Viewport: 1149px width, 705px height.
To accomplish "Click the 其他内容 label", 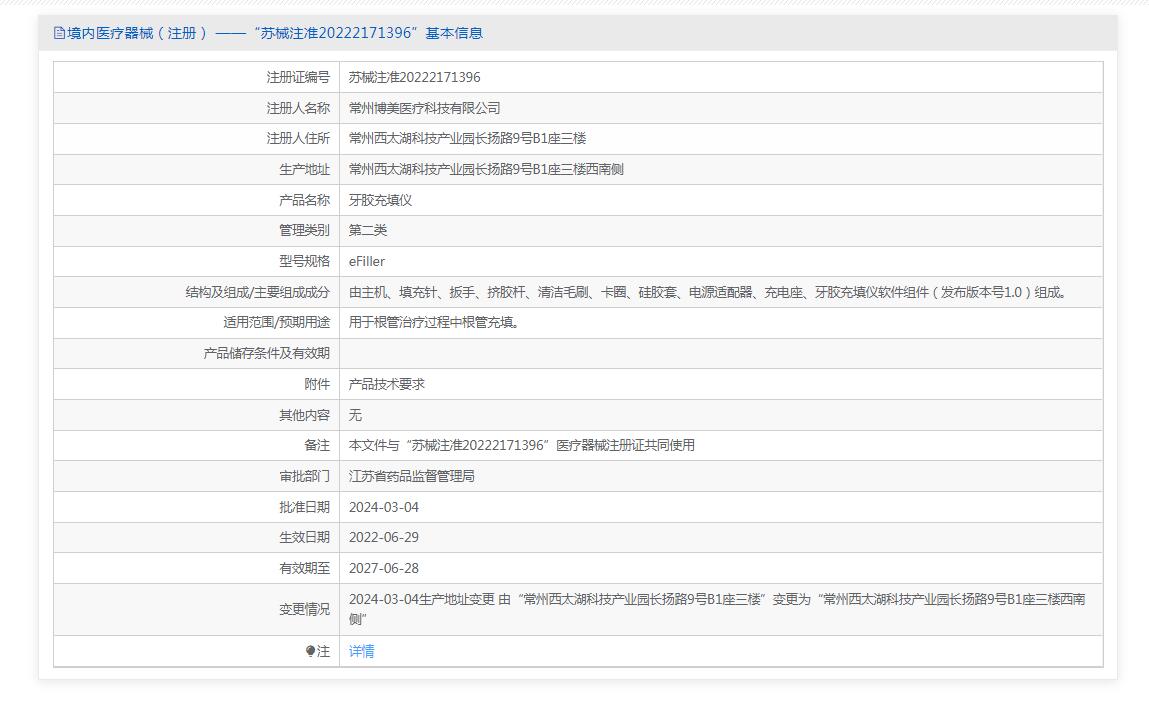I will coord(305,415).
